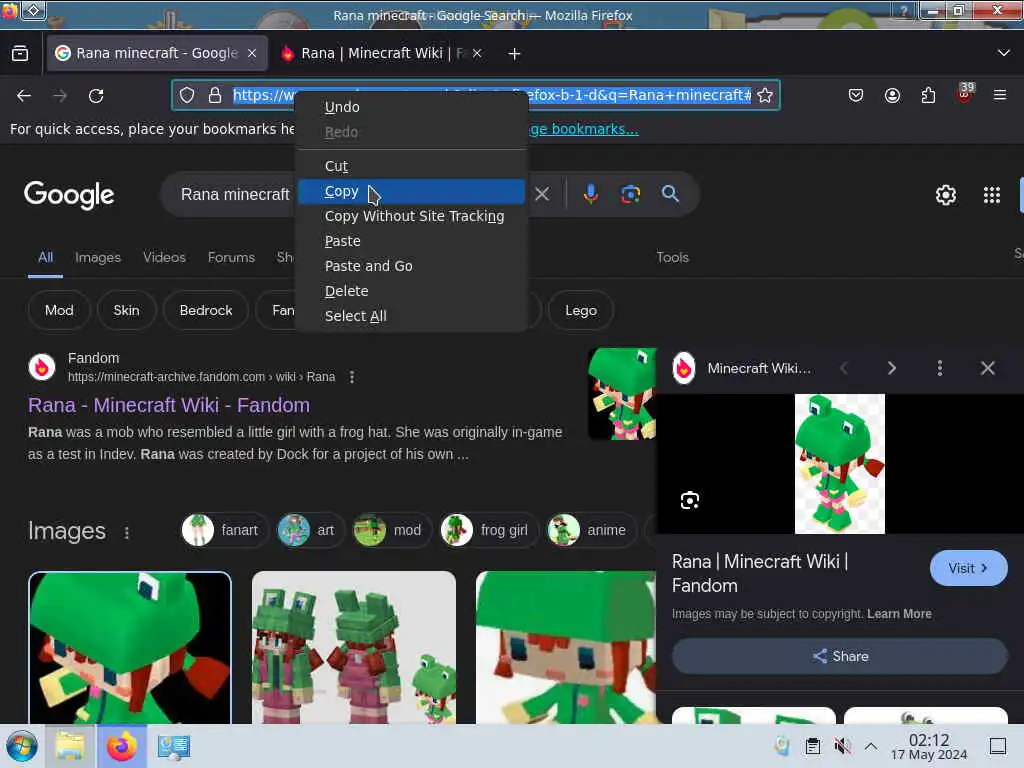The height and width of the screenshot is (768, 1024).
Task: Open more options for the Fandom result
Action: pos(352,377)
